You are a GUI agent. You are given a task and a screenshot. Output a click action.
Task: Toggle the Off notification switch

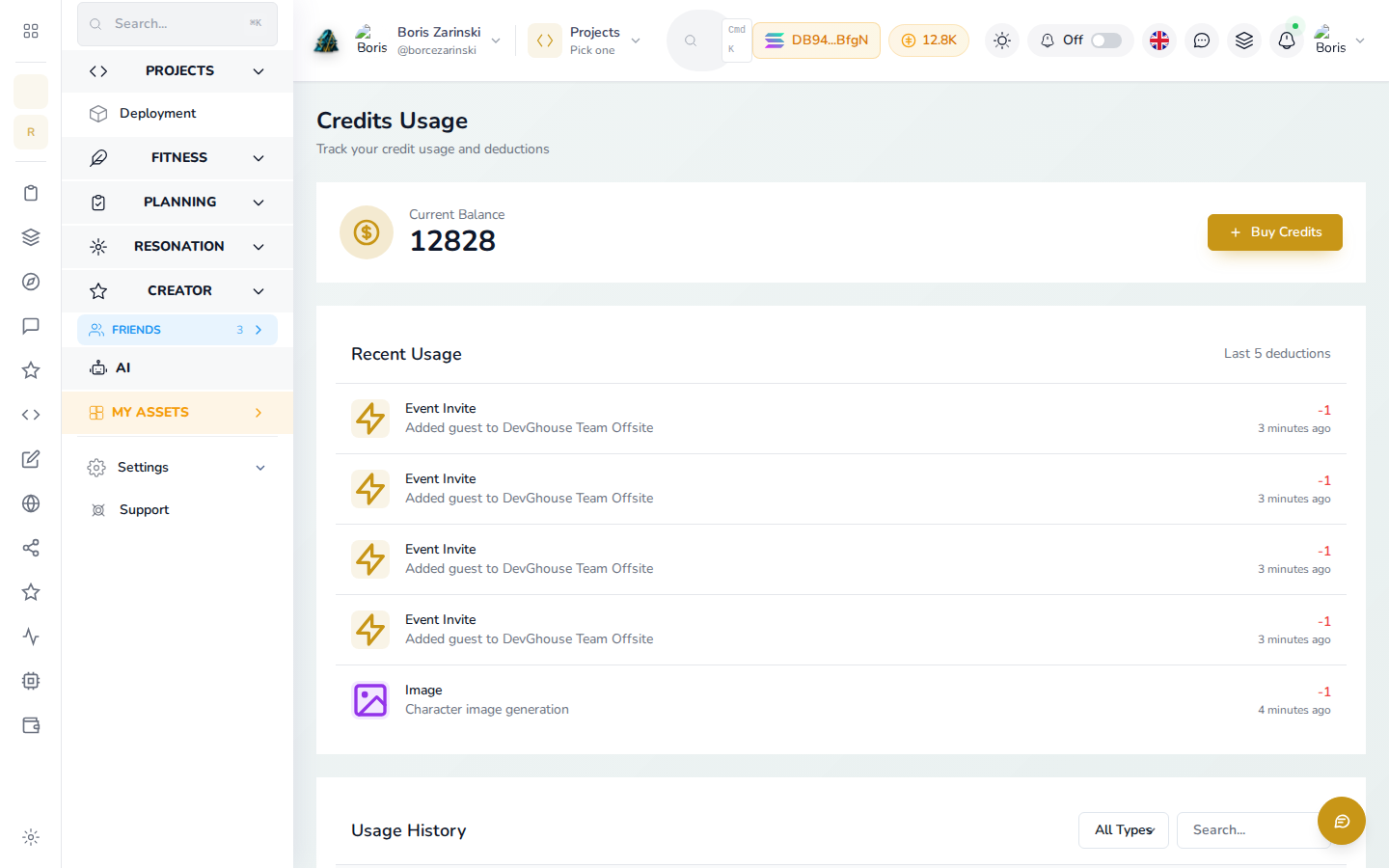click(x=1106, y=41)
